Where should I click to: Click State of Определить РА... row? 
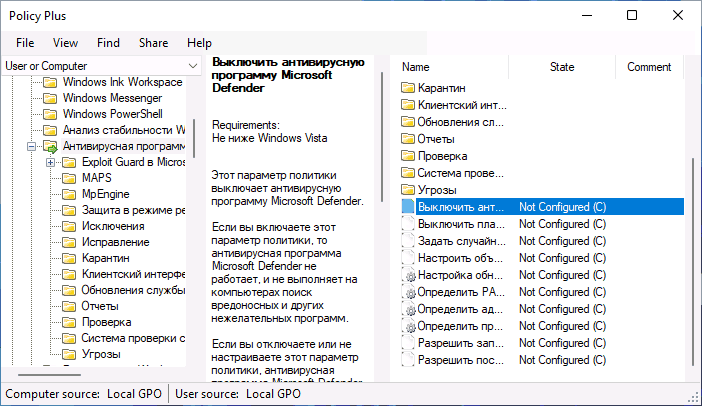(x=562, y=292)
